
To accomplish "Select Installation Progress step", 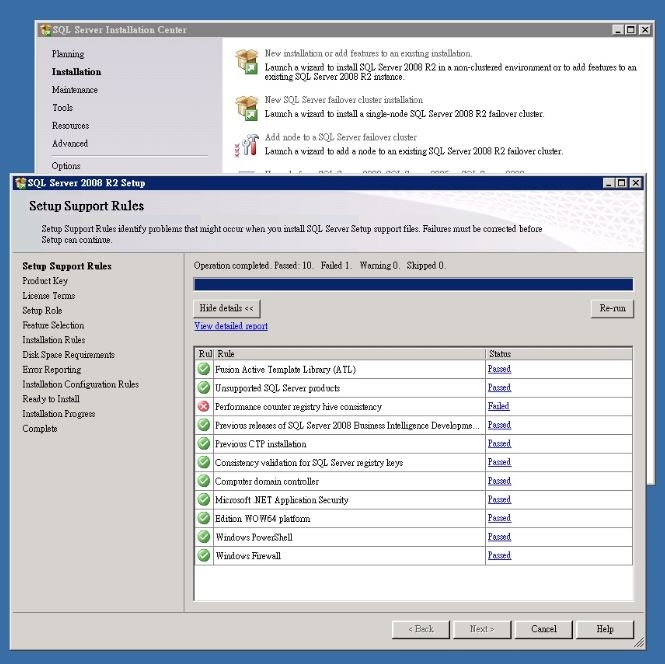I will [59, 413].
